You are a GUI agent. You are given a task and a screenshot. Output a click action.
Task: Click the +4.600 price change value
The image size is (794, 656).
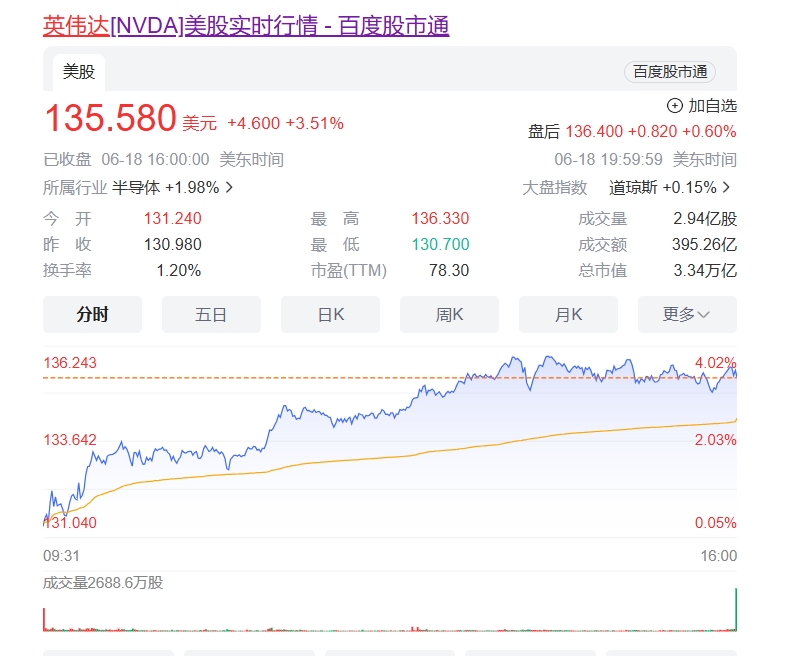[254, 123]
